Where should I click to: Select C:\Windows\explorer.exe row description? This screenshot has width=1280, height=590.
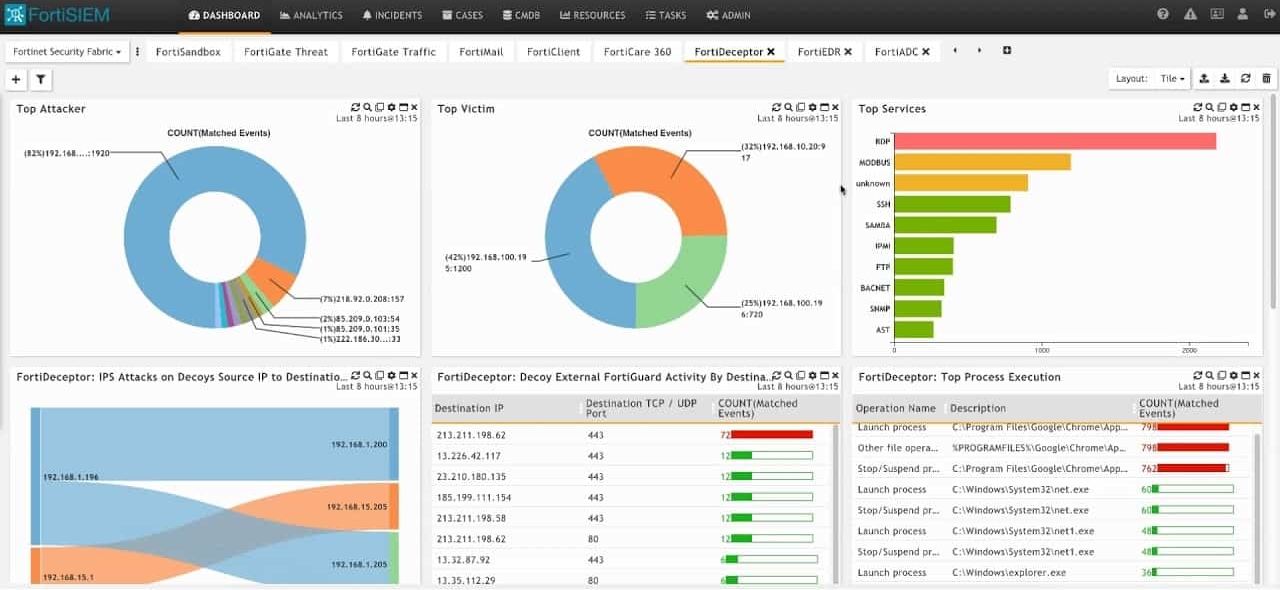click(x=1008, y=573)
